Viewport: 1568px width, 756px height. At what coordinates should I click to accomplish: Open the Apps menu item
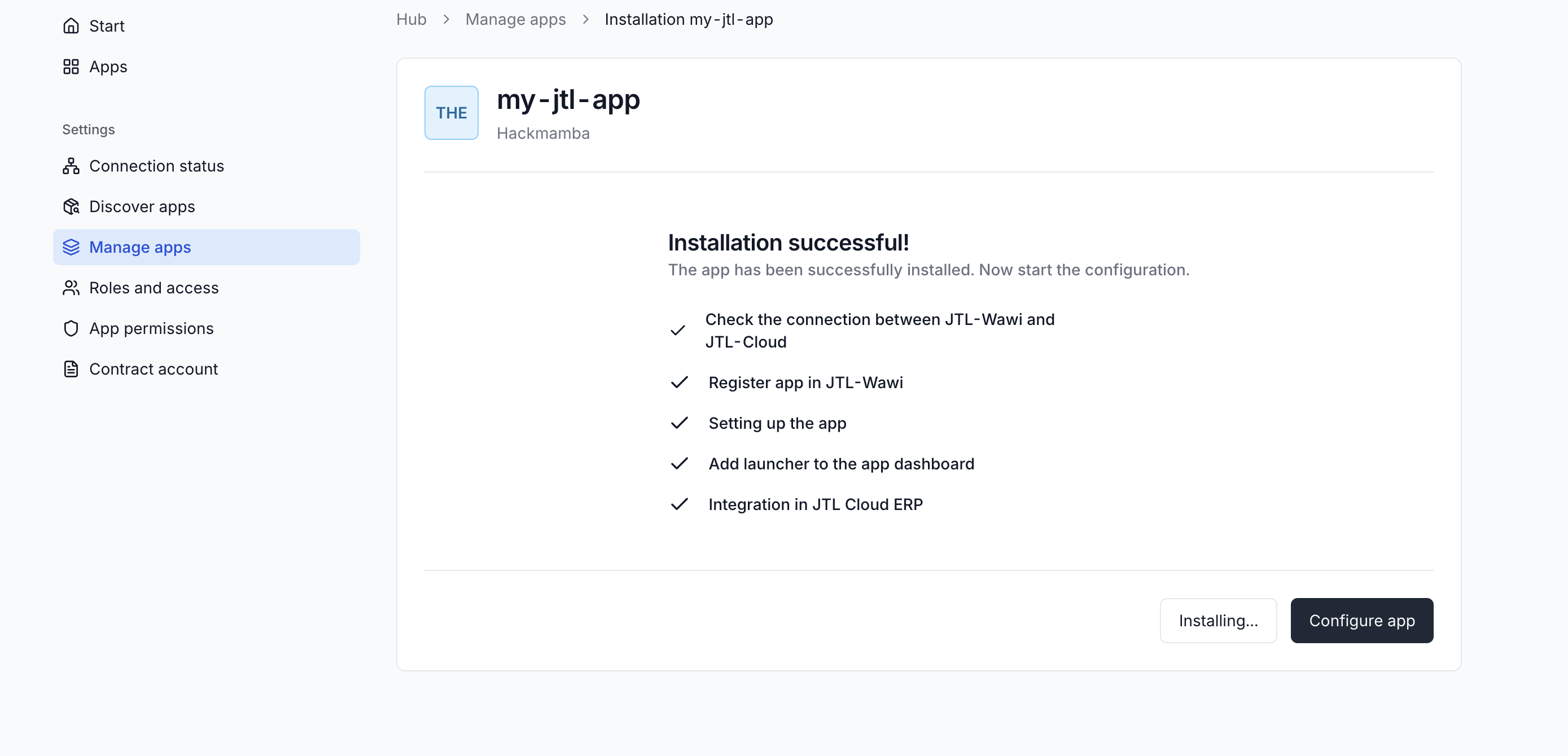(x=207, y=67)
